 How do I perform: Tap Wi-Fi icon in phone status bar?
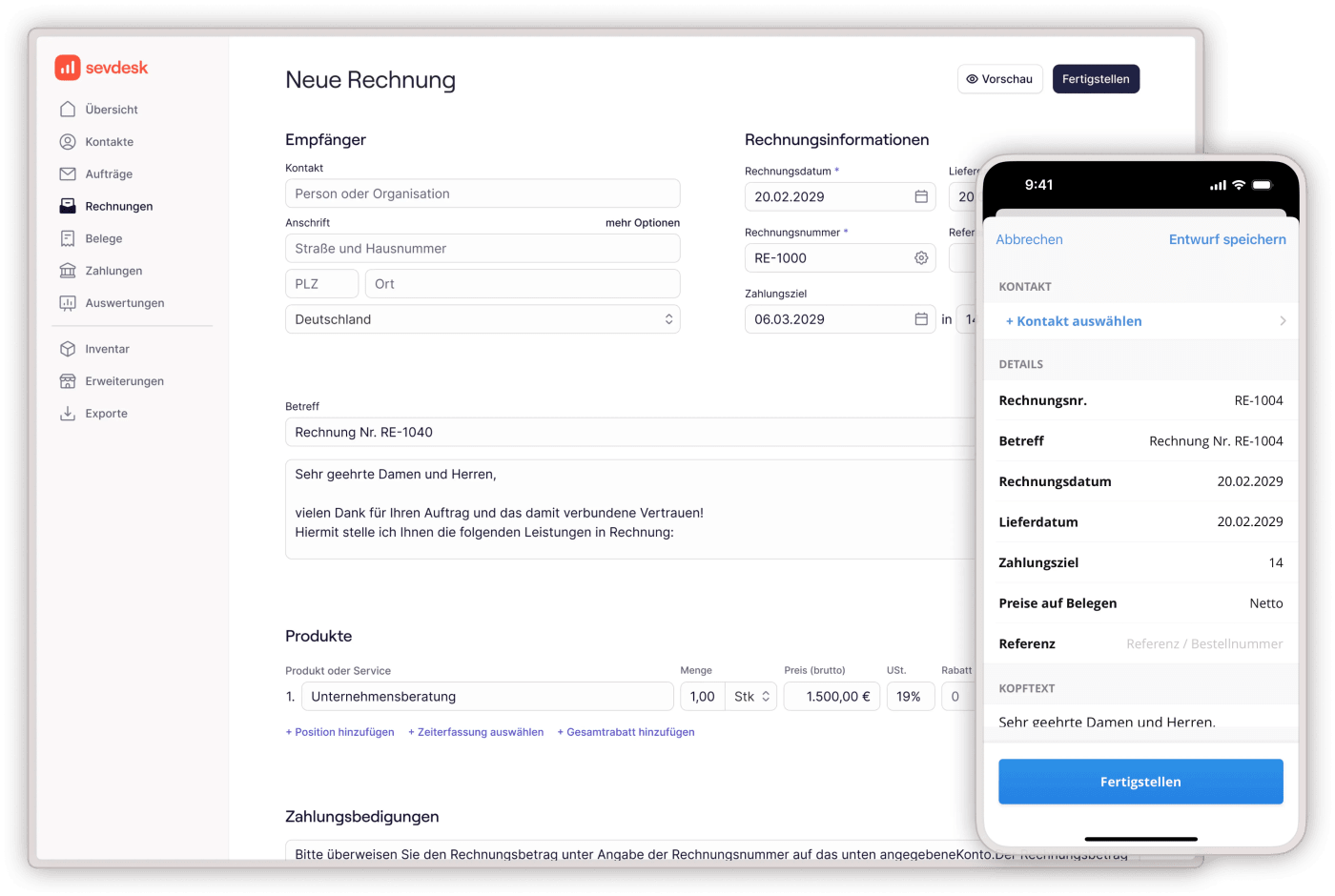[1239, 185]
